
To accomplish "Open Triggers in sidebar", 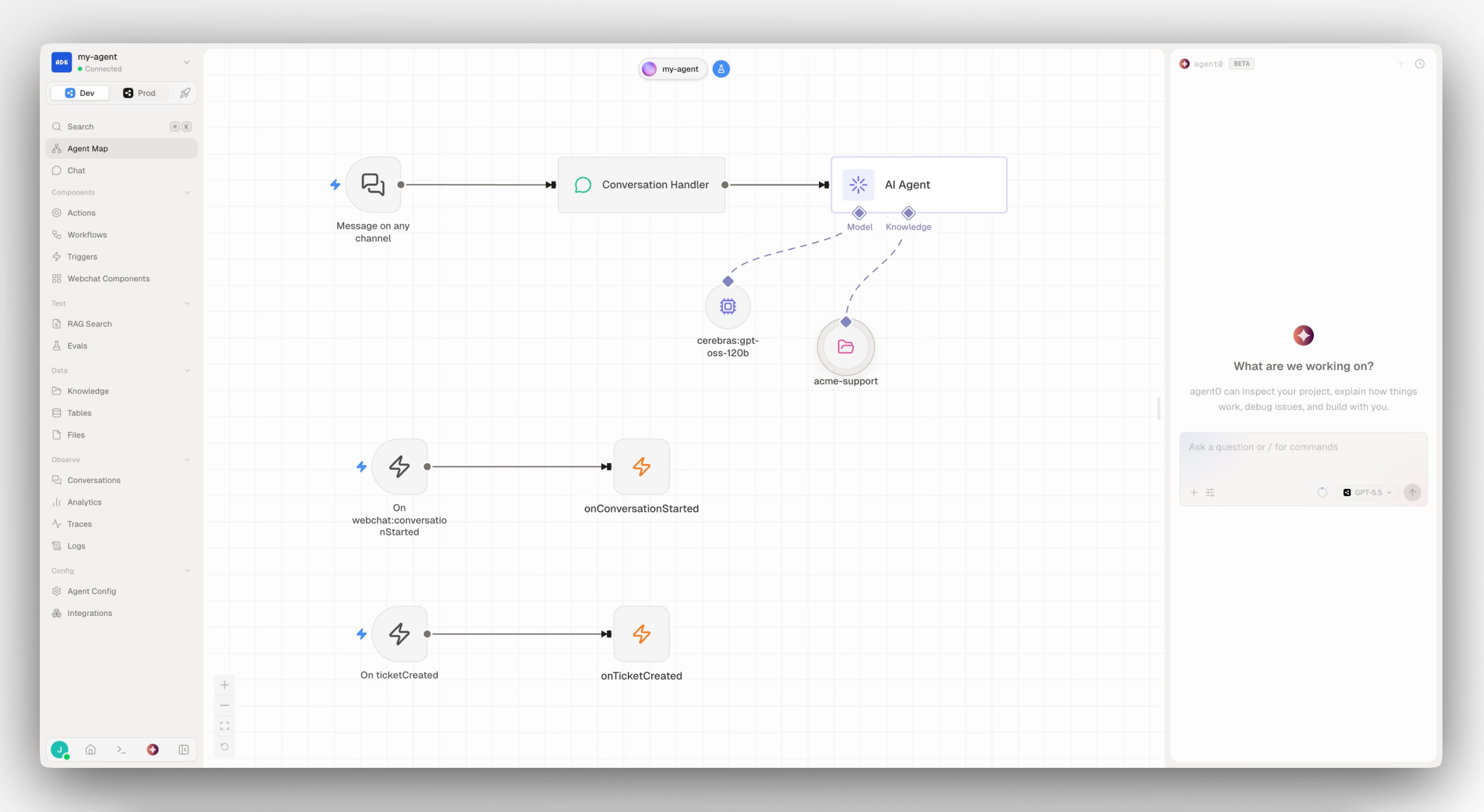I will 122,257.
